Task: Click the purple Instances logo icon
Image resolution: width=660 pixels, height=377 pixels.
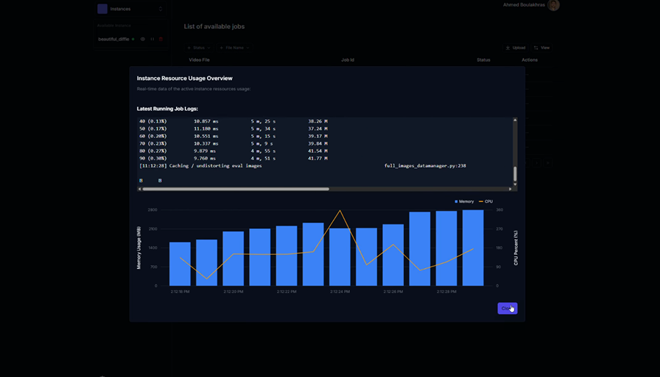Action: (102, 9)
